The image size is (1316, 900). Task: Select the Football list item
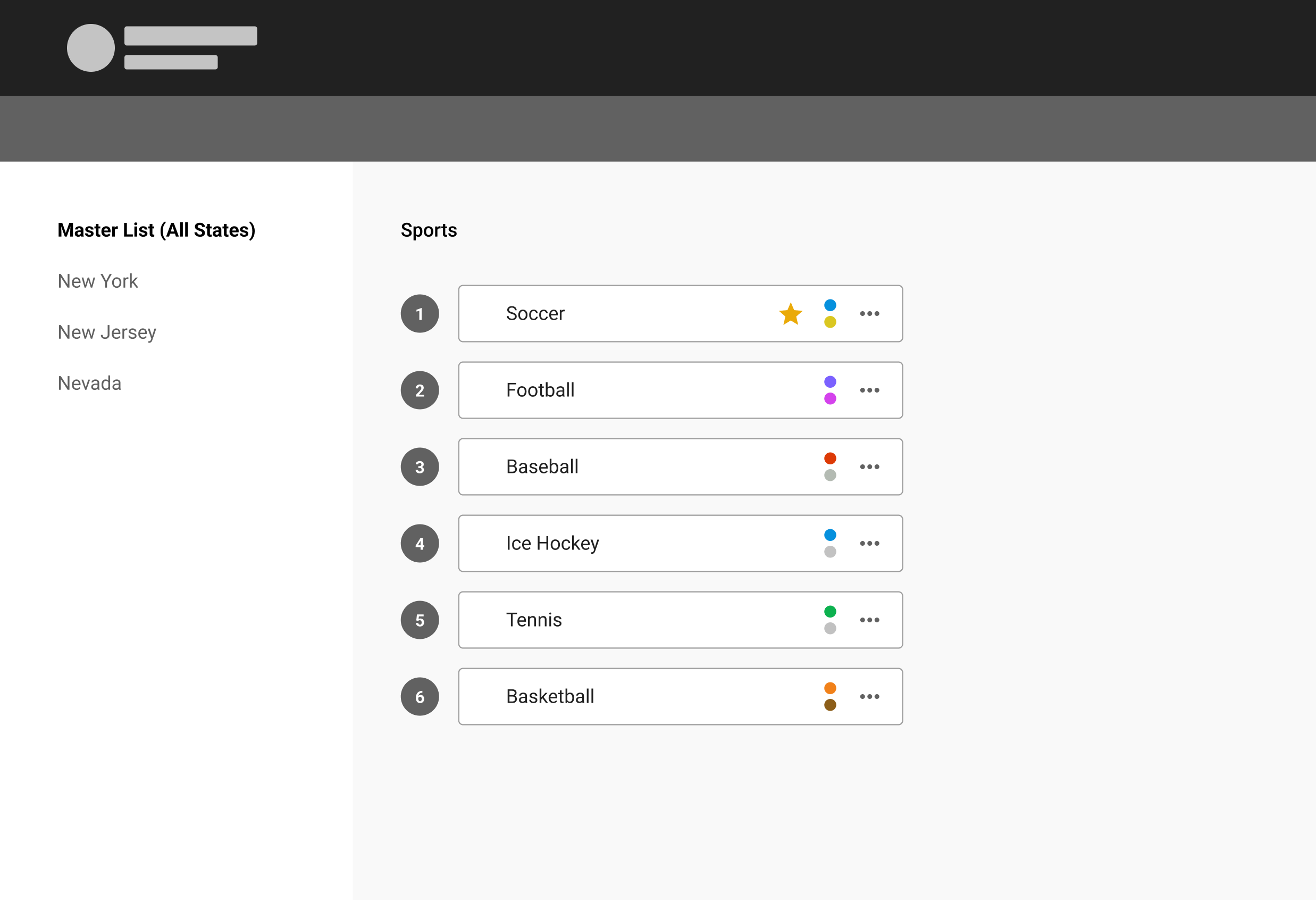[680, 390]
